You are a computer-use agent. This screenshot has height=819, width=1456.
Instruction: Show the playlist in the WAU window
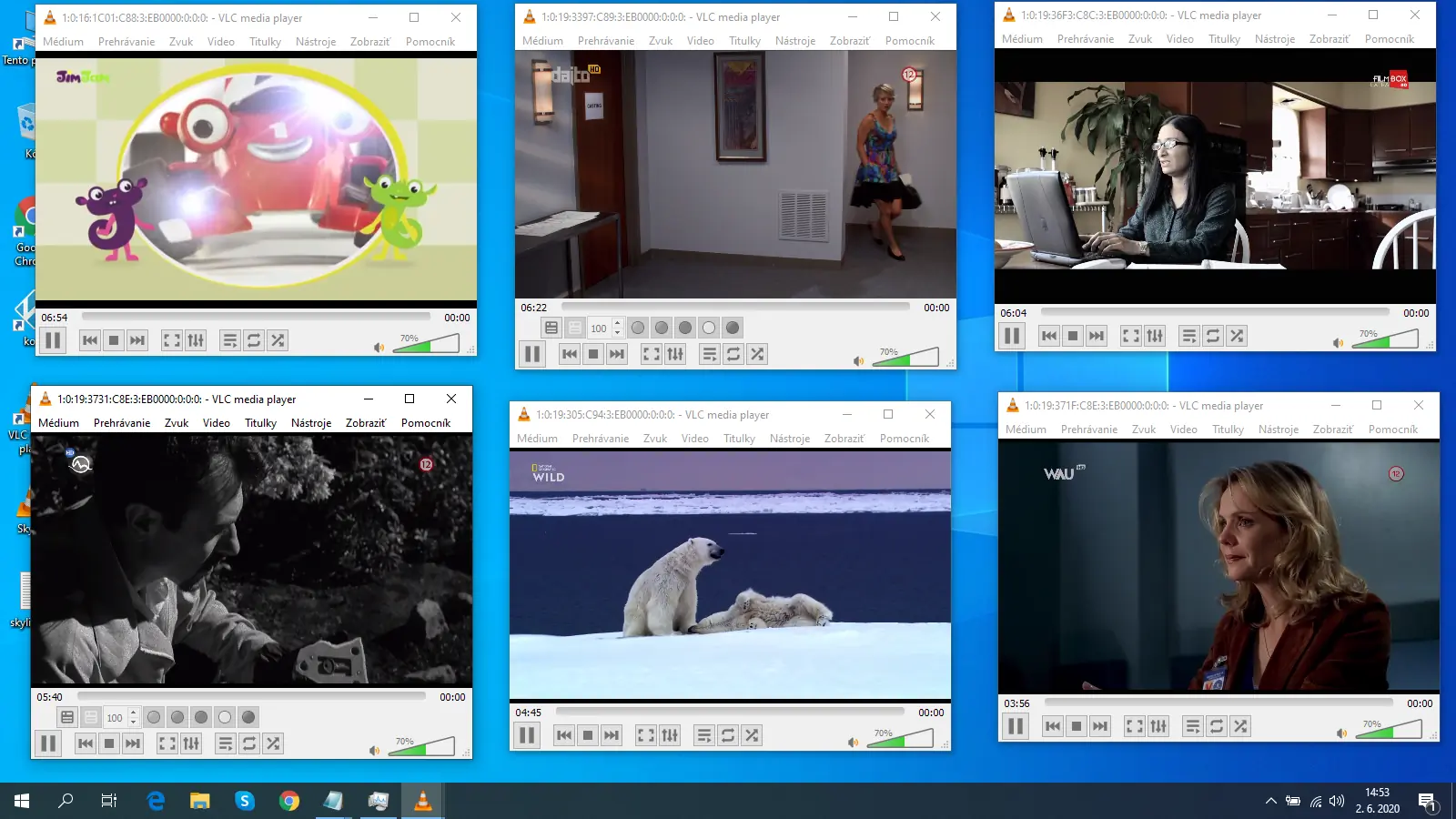coord(1193,726)
